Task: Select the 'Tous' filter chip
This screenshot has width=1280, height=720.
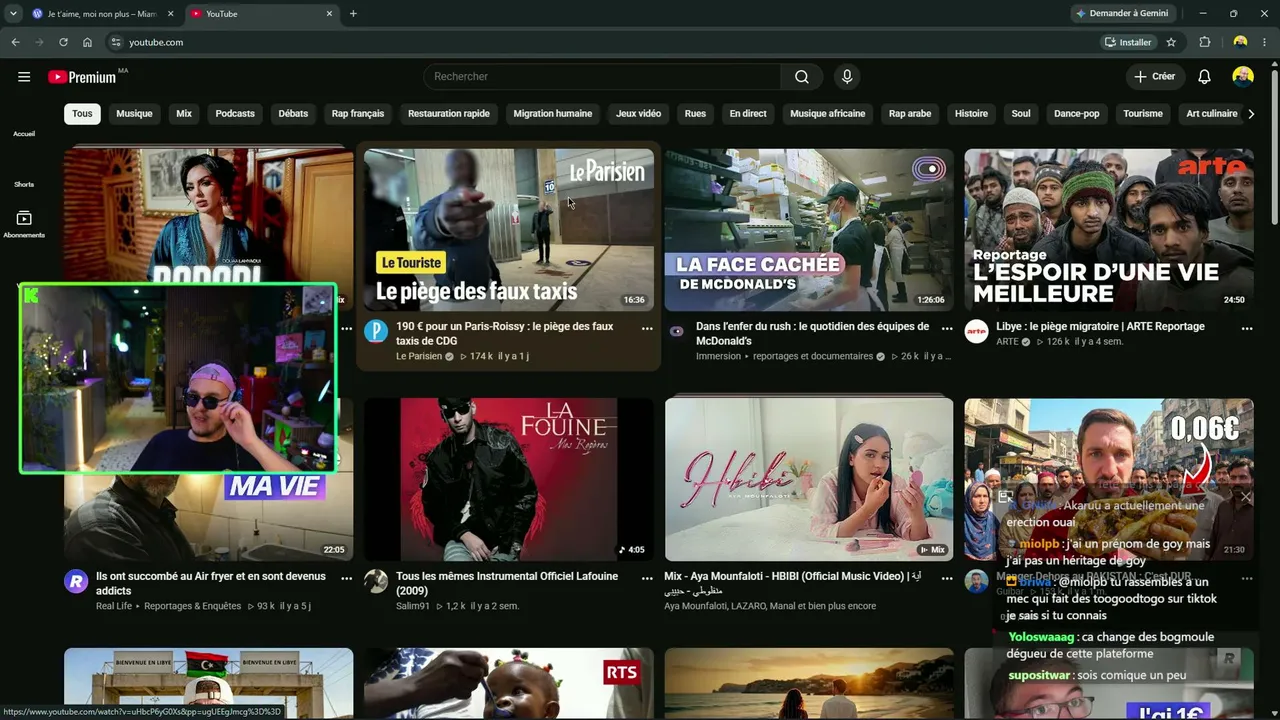Action: click(x=82, y=114)
